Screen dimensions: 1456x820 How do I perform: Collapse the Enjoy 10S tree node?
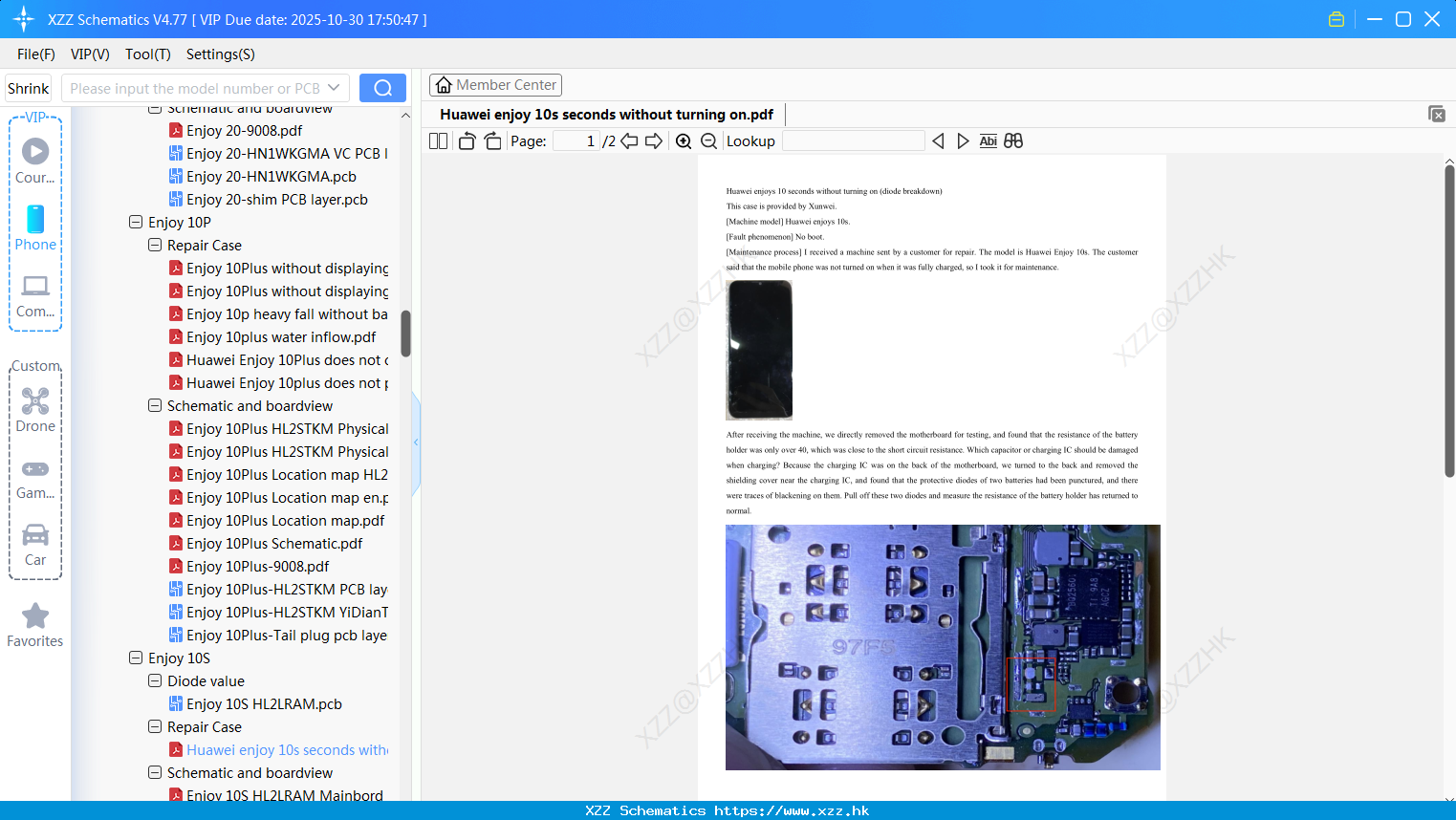point(136,658)
